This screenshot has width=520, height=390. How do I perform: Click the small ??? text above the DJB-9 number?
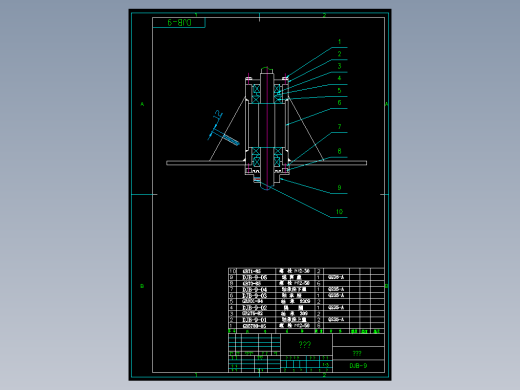357,353
